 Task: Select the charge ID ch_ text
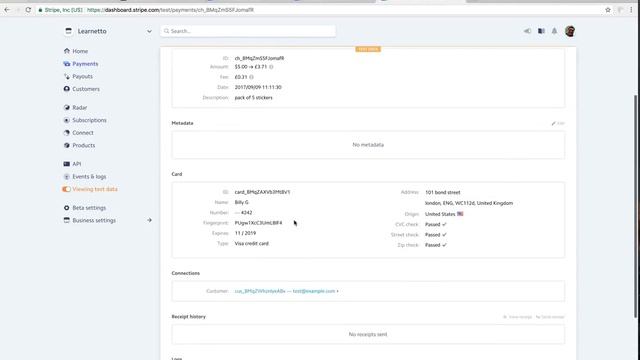[x=259, y=58]
